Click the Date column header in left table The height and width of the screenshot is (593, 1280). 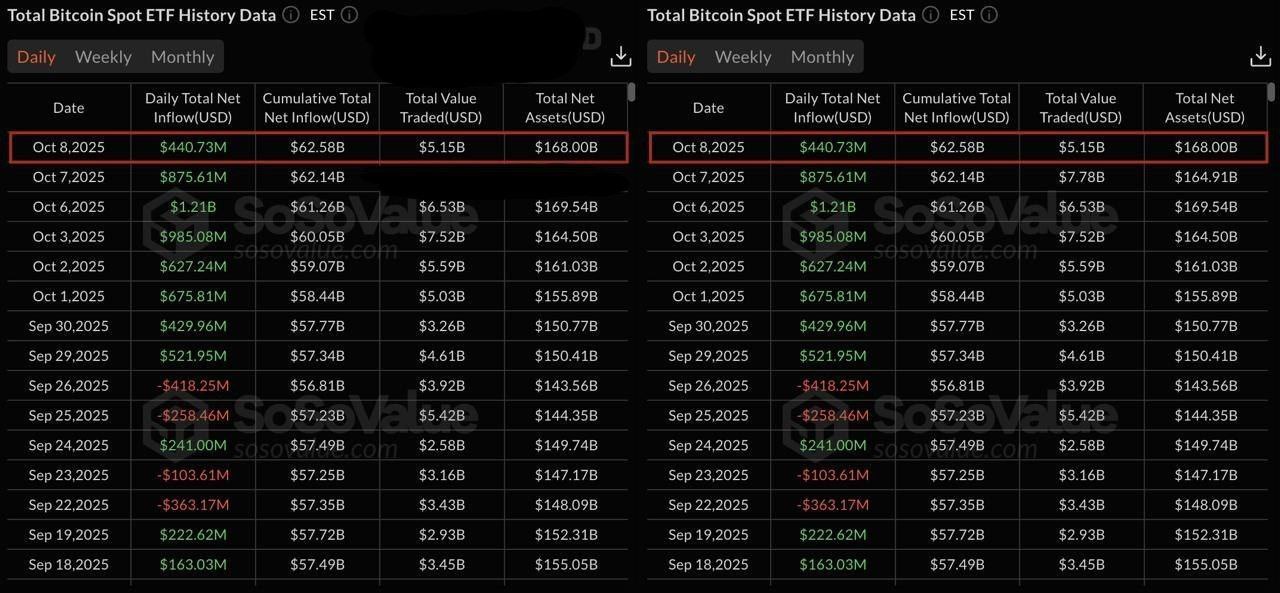pos(69,108)
